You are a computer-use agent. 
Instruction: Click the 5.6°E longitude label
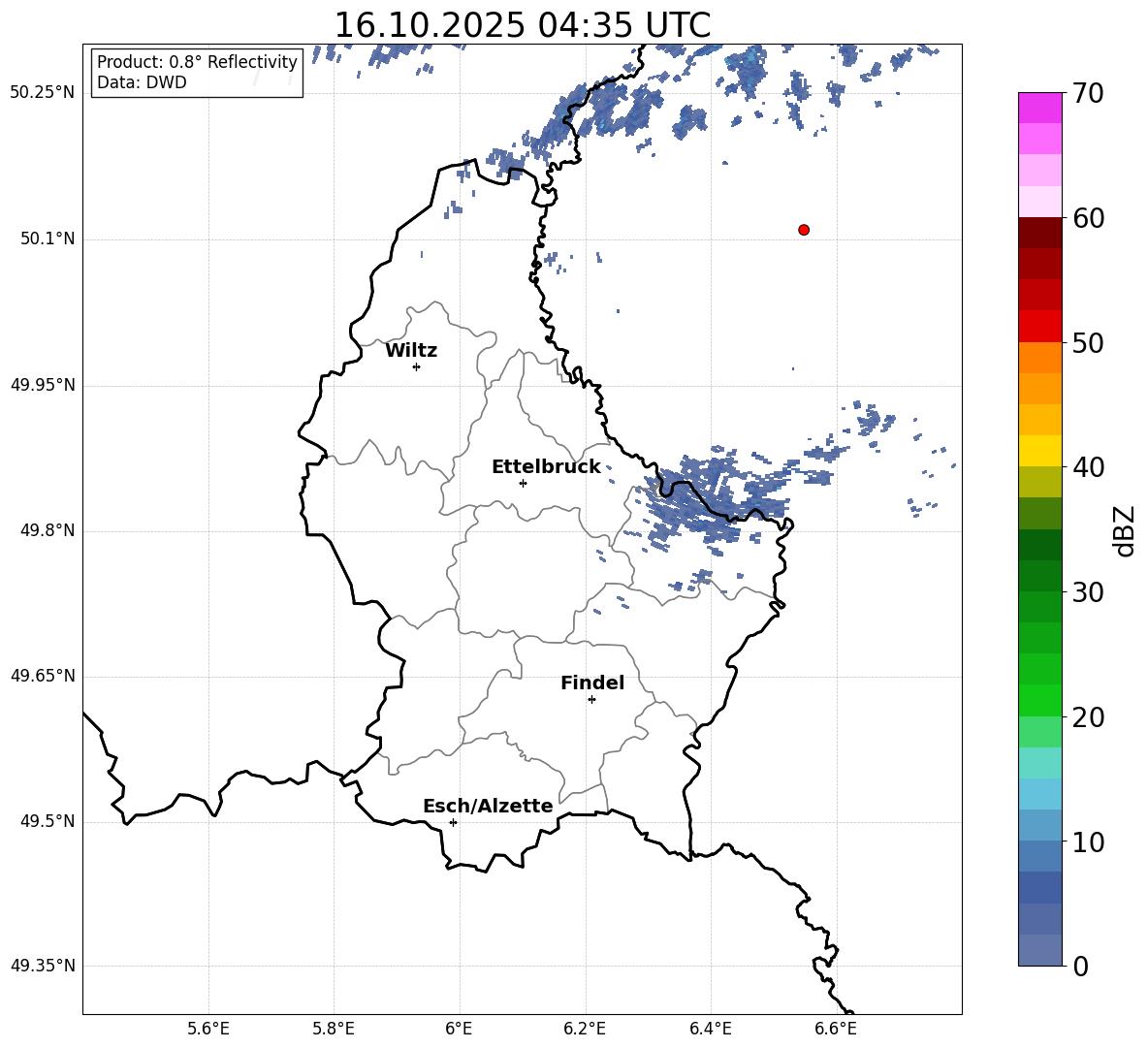click(208, 1030)
